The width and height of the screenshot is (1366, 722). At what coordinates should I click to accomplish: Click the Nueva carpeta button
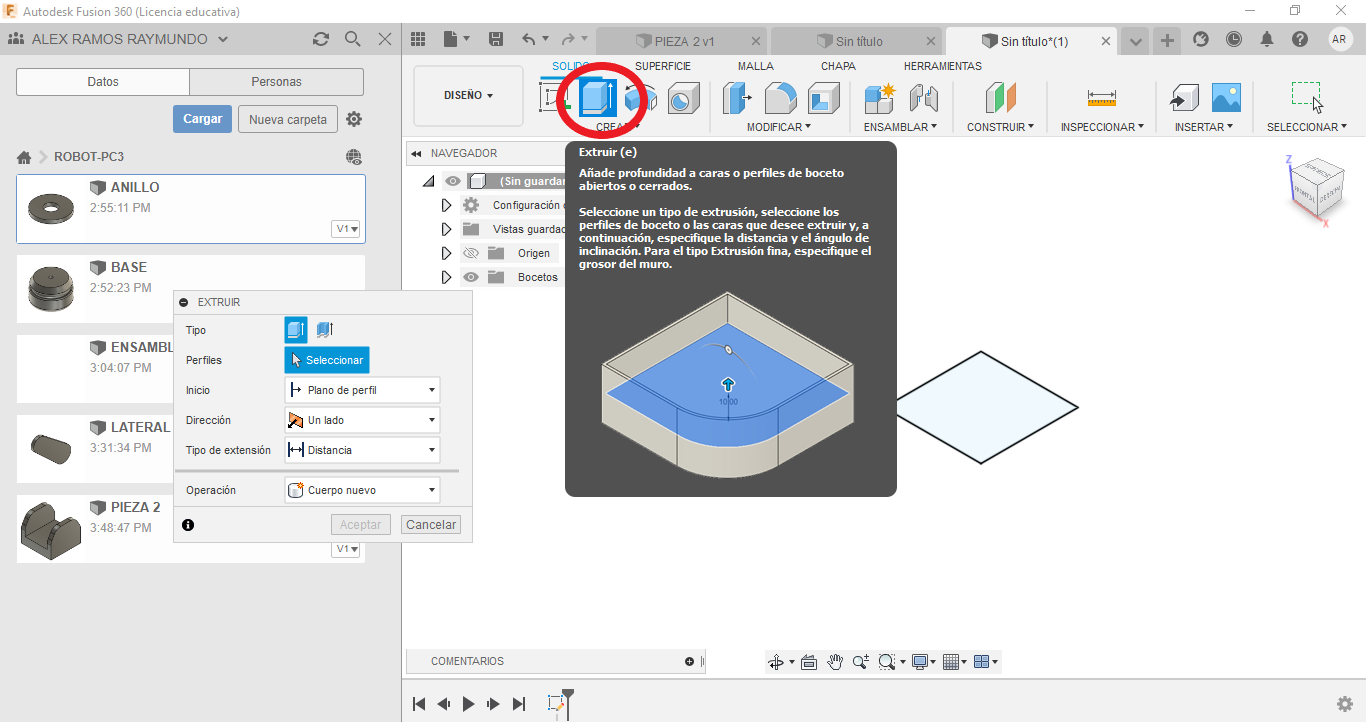point(288,119)
